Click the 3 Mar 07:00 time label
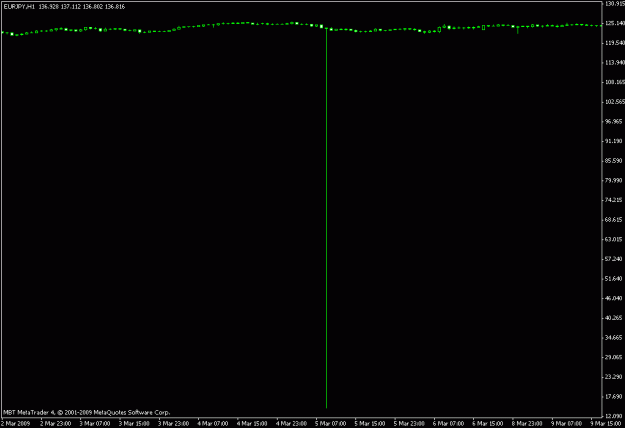 point(95,423)
